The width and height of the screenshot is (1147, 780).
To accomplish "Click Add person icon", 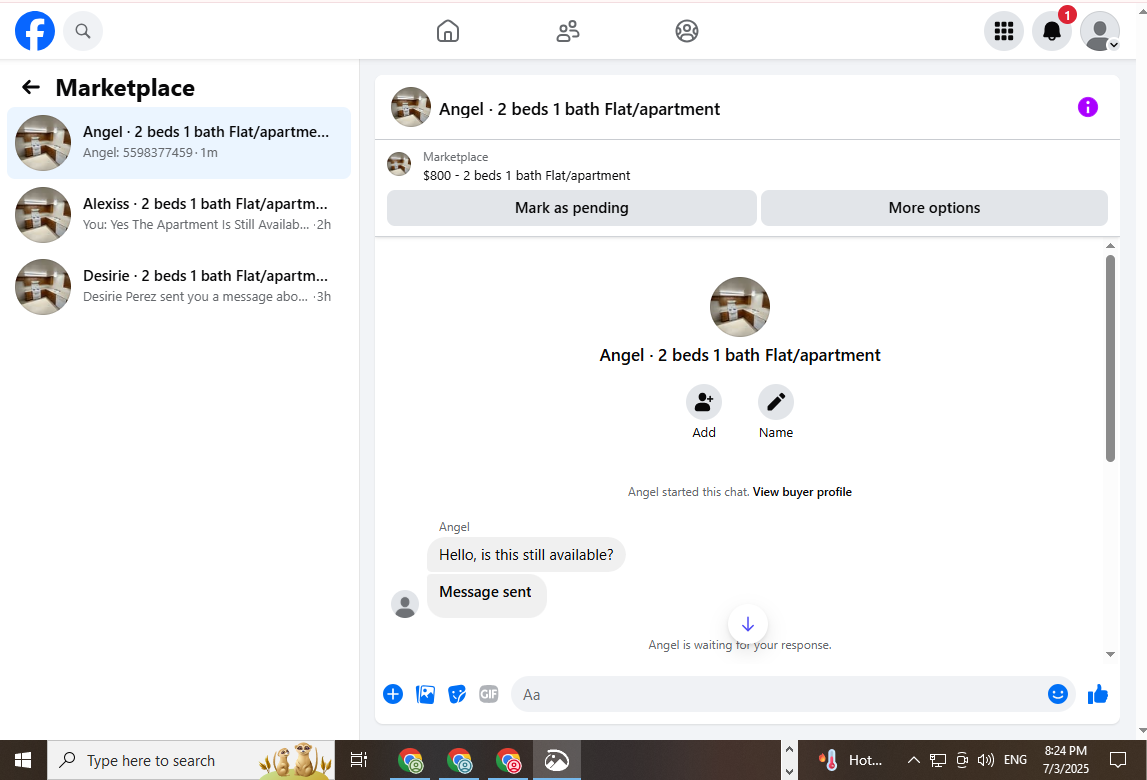I will [x=704, y=402].
